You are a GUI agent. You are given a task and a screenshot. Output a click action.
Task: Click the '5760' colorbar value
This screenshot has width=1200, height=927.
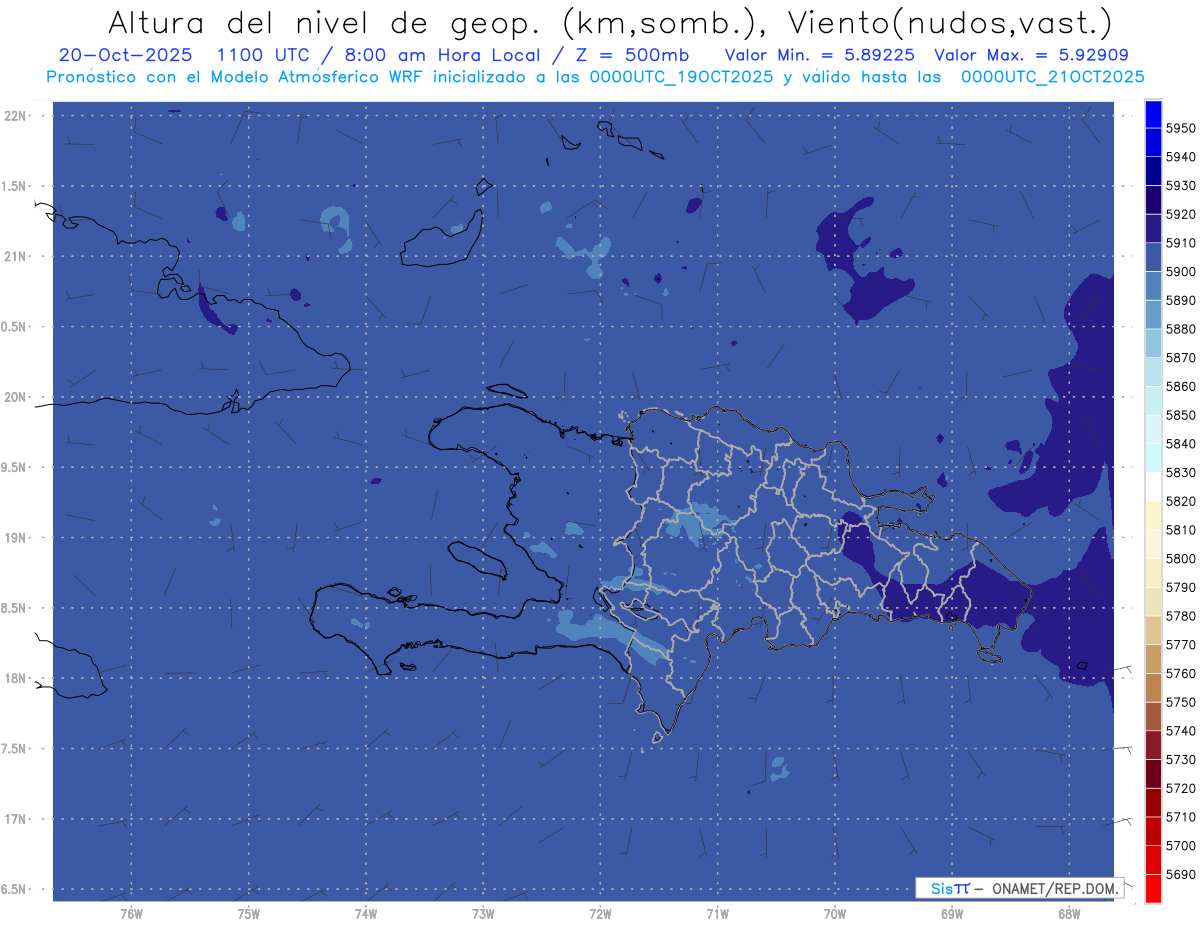point(1180,673)
